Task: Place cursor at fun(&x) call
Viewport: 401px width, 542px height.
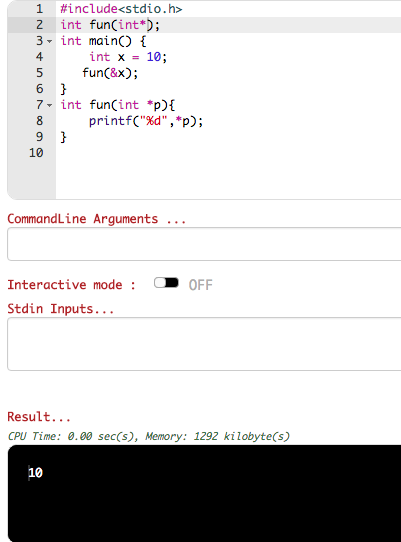Action: tap(110, 73)
